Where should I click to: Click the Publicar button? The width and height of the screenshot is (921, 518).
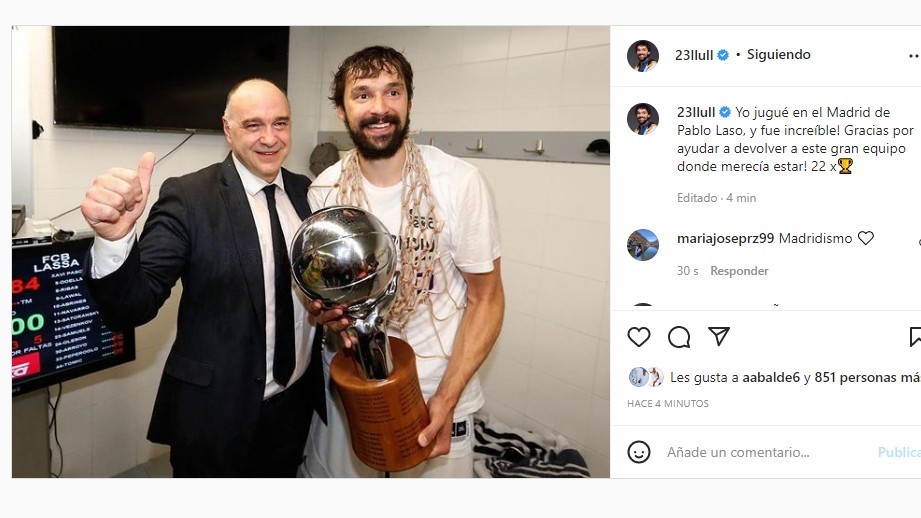[x=899, y=452]
